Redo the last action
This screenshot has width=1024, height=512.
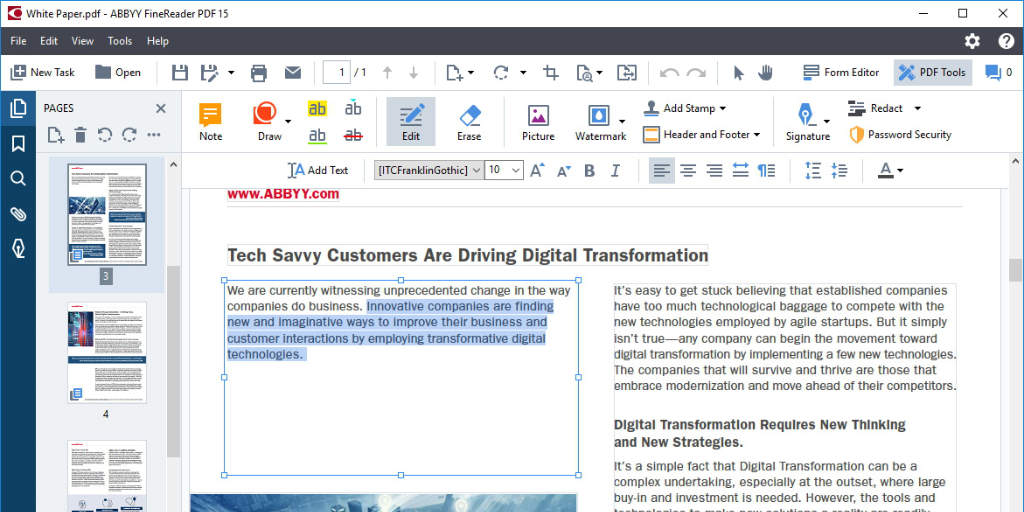tap(696, 72)
